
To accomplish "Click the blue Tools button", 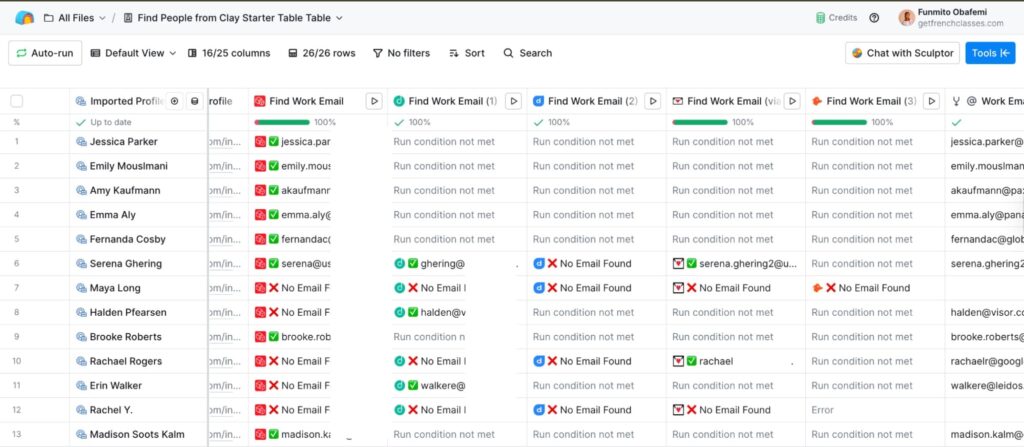I will point(990,53).
